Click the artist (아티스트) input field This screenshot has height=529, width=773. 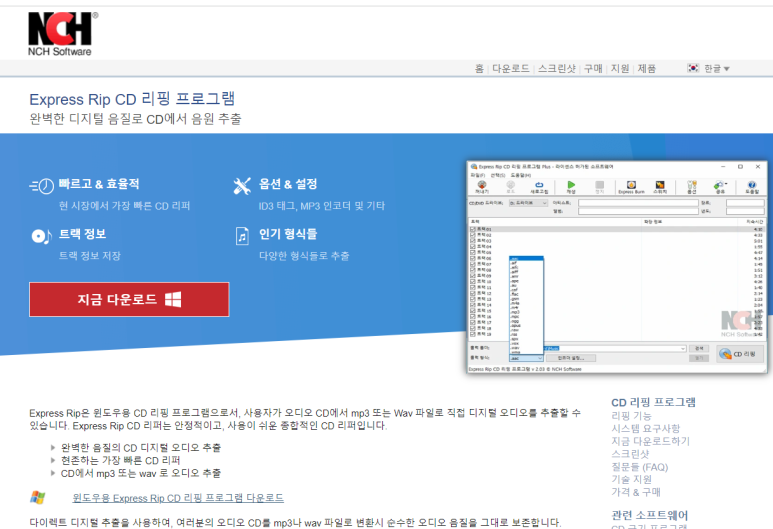638,203
